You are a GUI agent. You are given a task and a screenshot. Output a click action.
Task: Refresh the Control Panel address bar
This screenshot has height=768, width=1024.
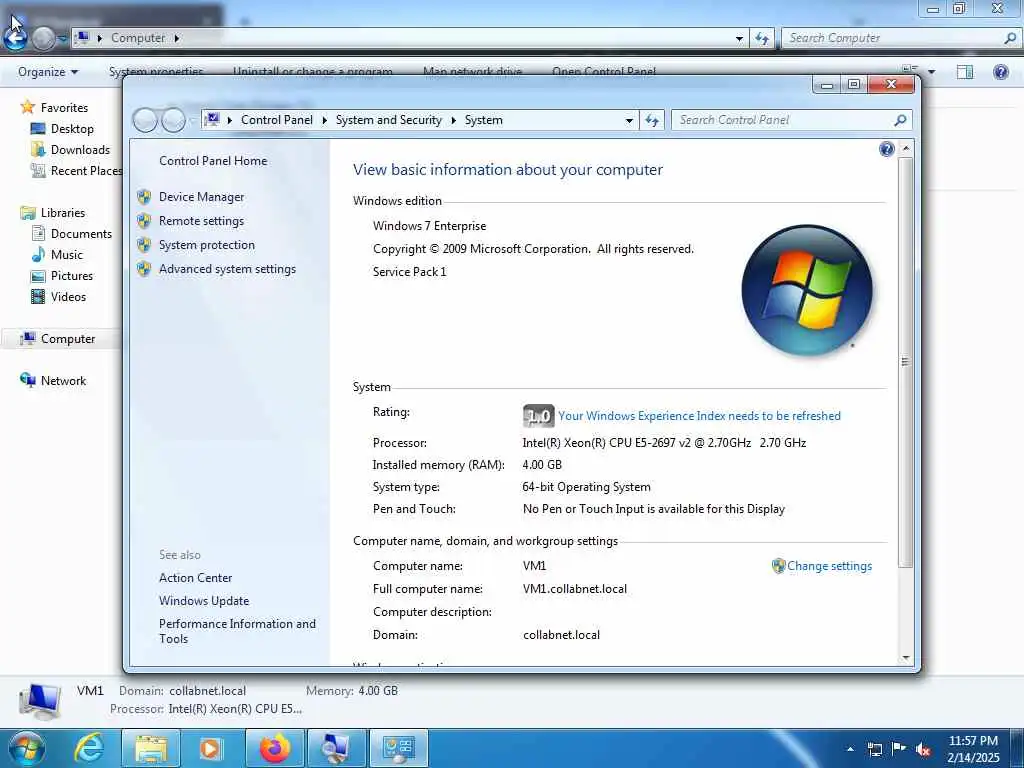click(x=652, y=120)
